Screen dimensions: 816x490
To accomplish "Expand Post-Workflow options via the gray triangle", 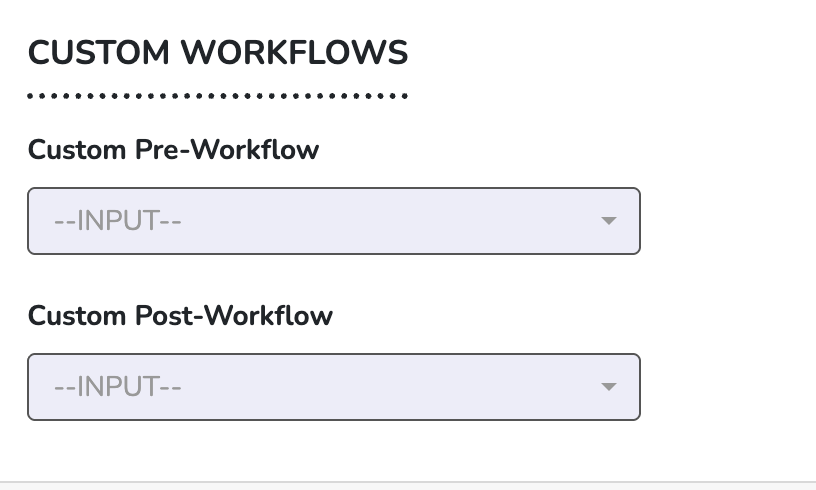I will pos(608,386).
